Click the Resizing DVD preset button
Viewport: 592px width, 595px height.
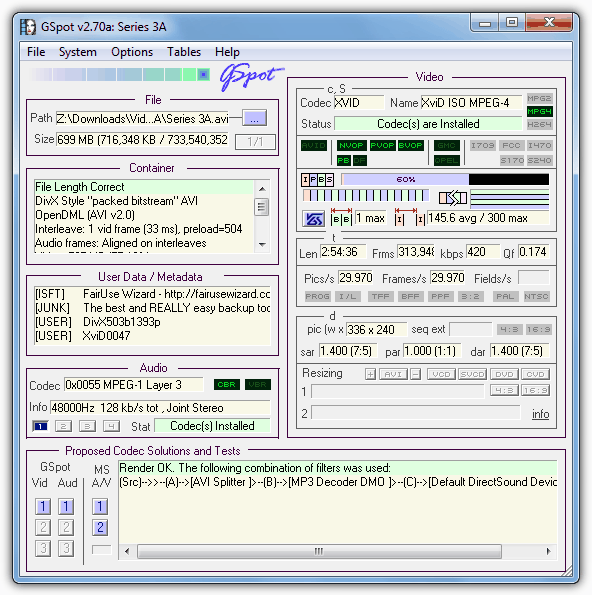(x=504, y=374)
